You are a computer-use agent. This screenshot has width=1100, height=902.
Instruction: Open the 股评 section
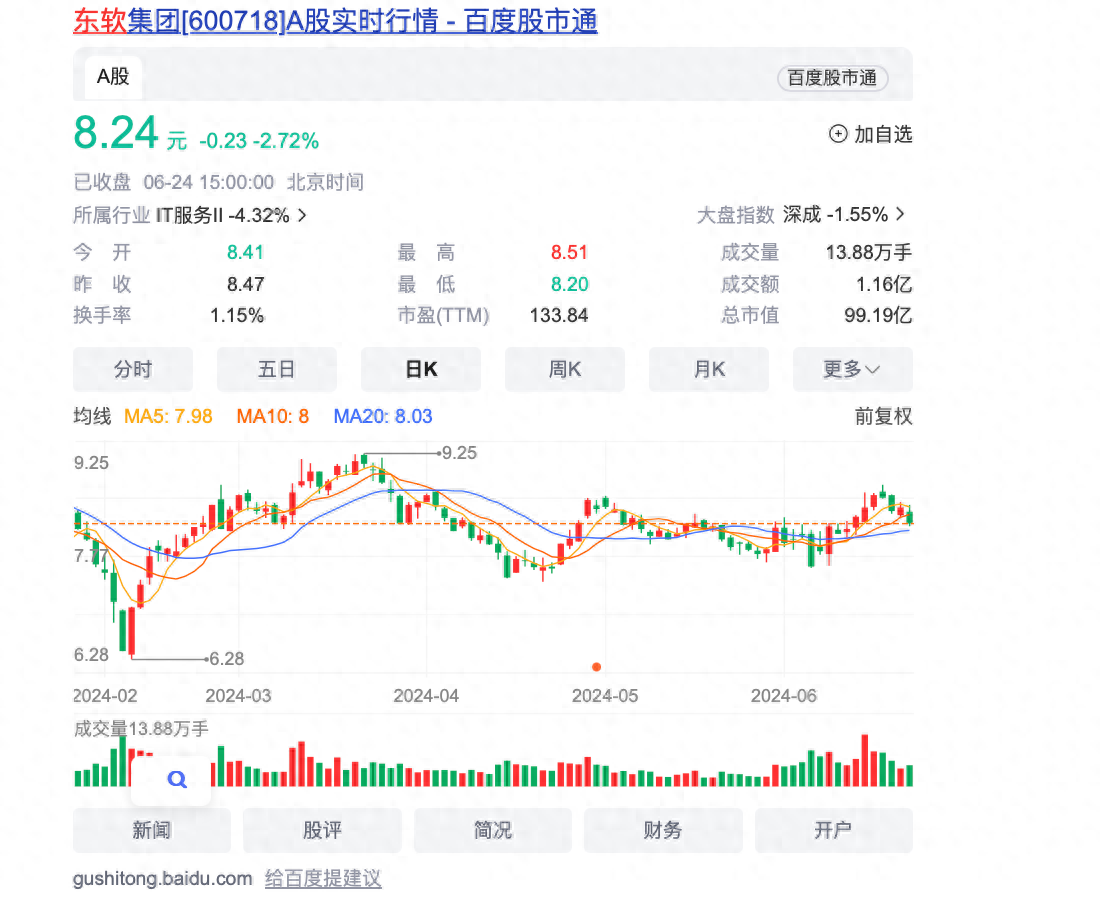pyautogui.click(x=322, y=830)
